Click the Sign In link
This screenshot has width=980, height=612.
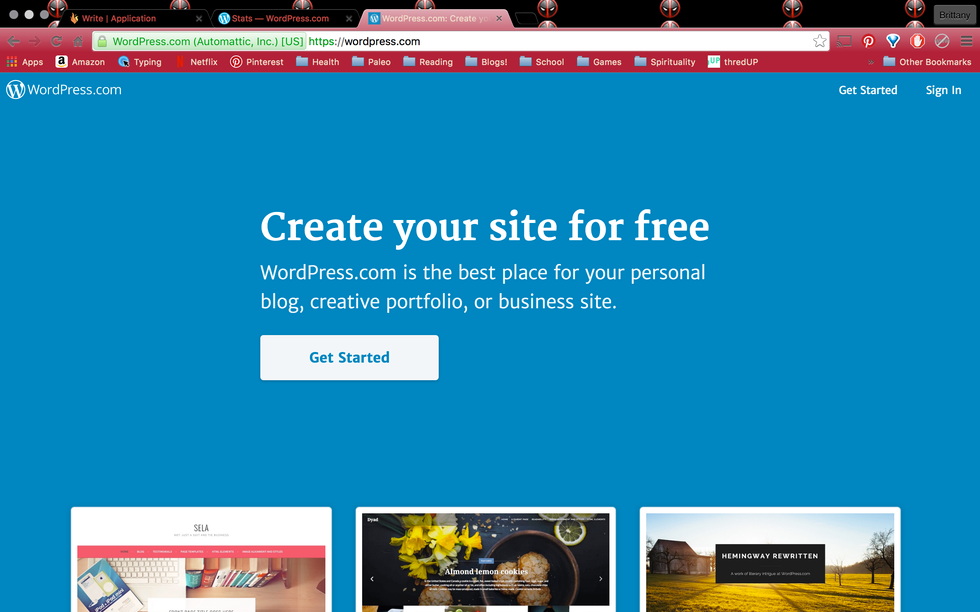(943, 90)
